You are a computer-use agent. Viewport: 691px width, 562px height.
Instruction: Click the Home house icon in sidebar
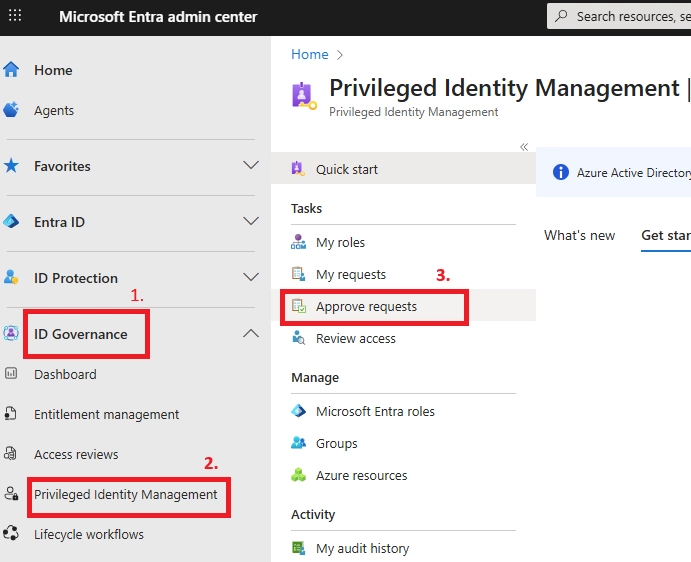pyautogui.click(x=11, y=70)
